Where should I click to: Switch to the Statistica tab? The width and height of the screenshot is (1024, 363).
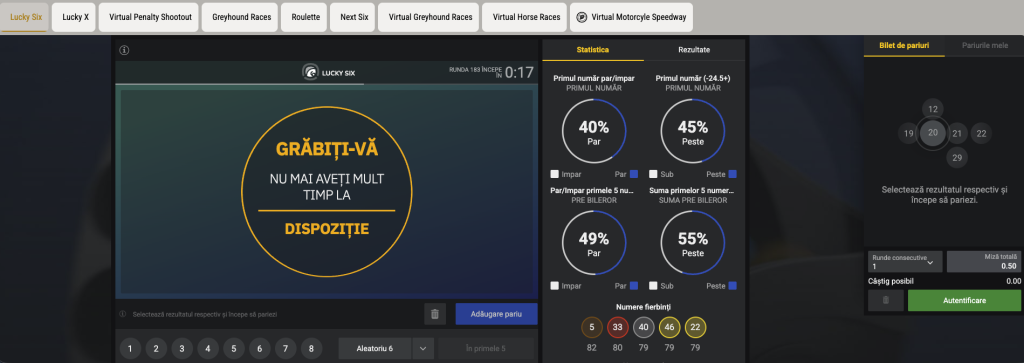point(593,50)
